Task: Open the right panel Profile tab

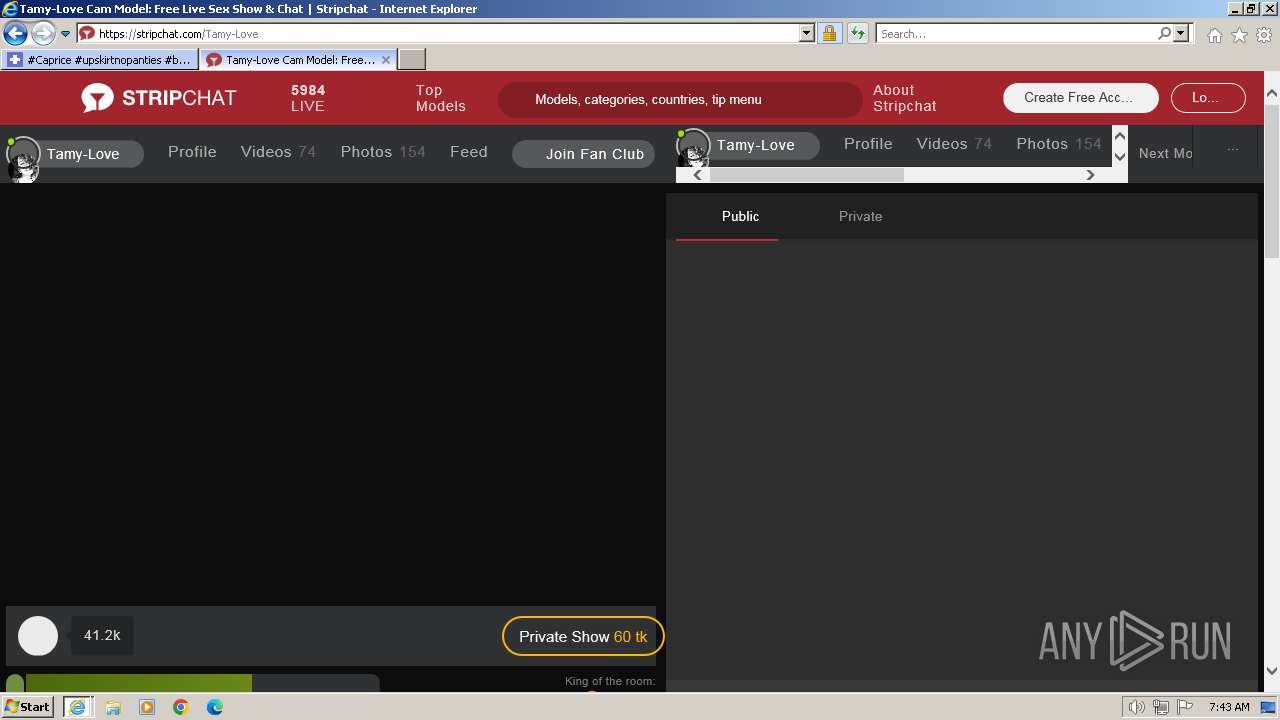Action: [x=868, y=144]
